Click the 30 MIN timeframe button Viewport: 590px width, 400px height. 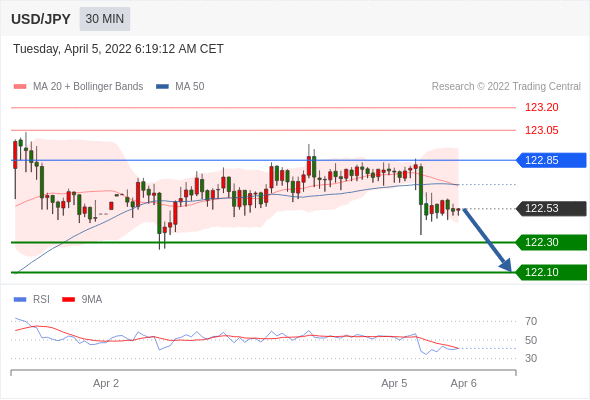[x=105, y=19]
